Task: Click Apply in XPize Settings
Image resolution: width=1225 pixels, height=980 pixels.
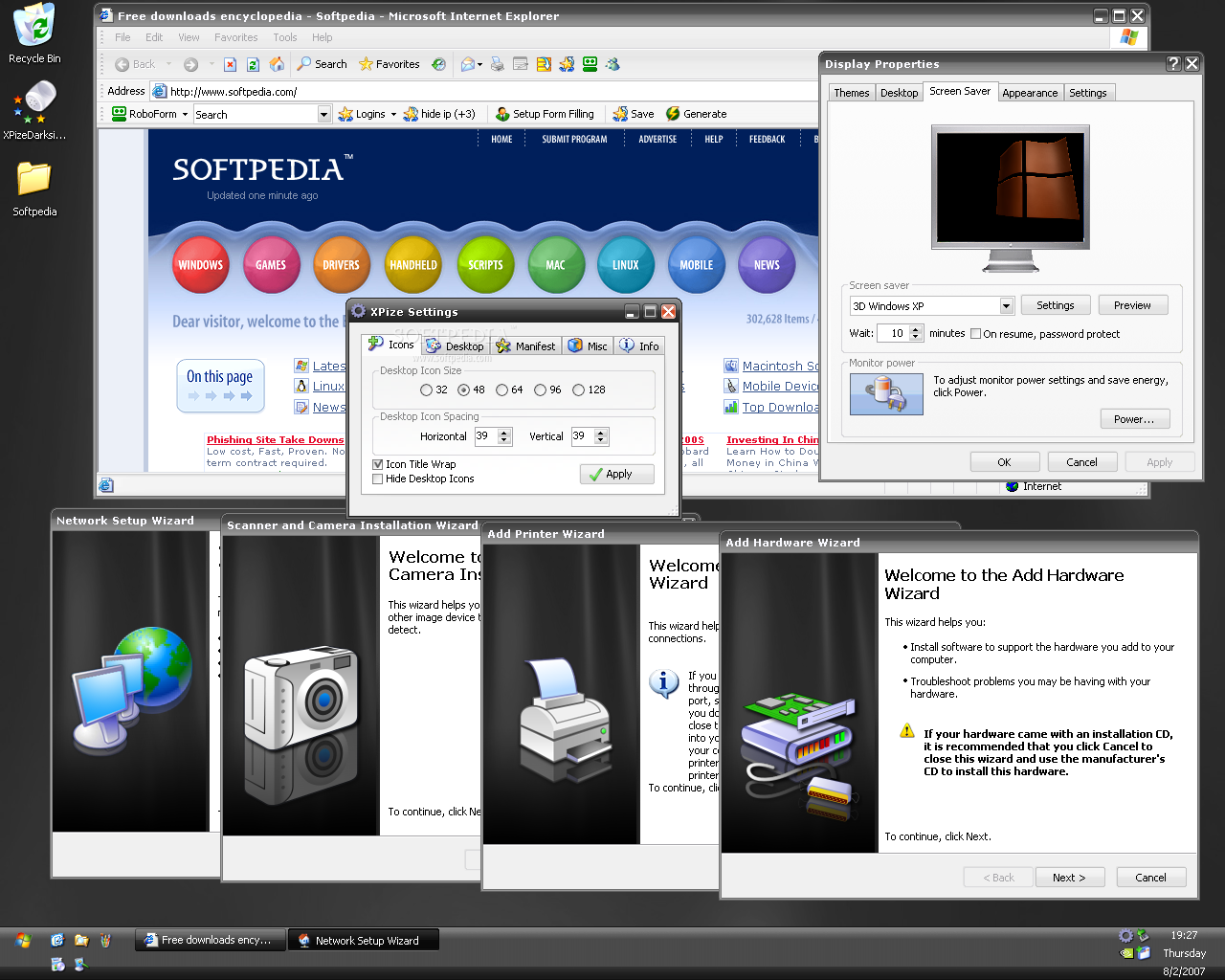Action: pyautogui.click(x=617, y=474)
